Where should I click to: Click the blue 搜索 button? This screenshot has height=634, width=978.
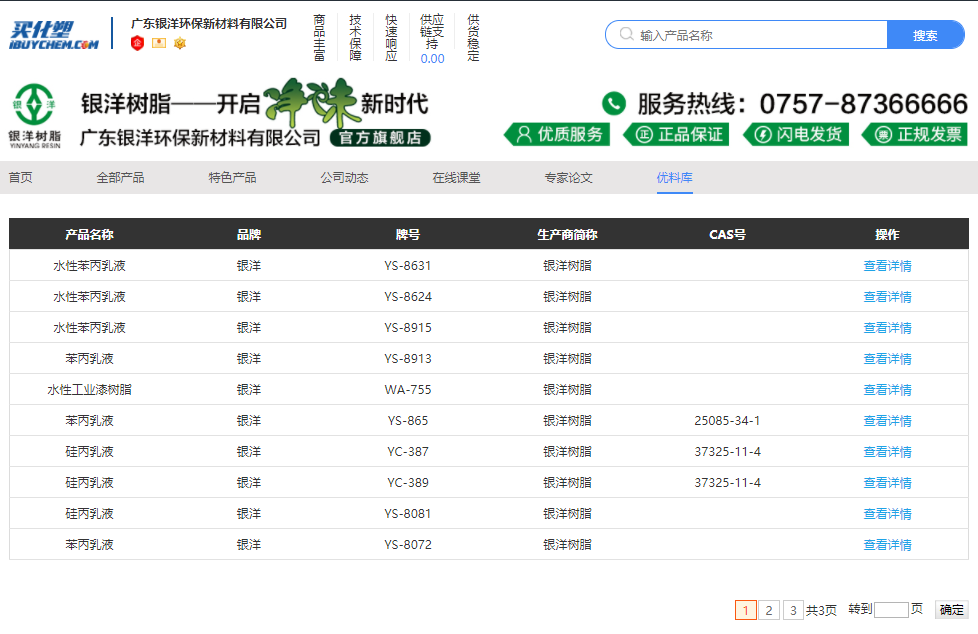pyautogui.click(x=926, y=35)
